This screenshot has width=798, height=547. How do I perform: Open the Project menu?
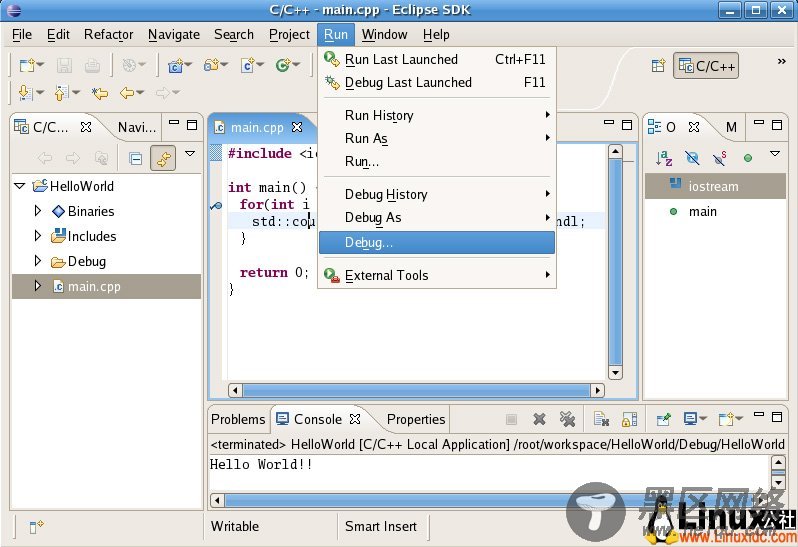click(x=289, y=35)
